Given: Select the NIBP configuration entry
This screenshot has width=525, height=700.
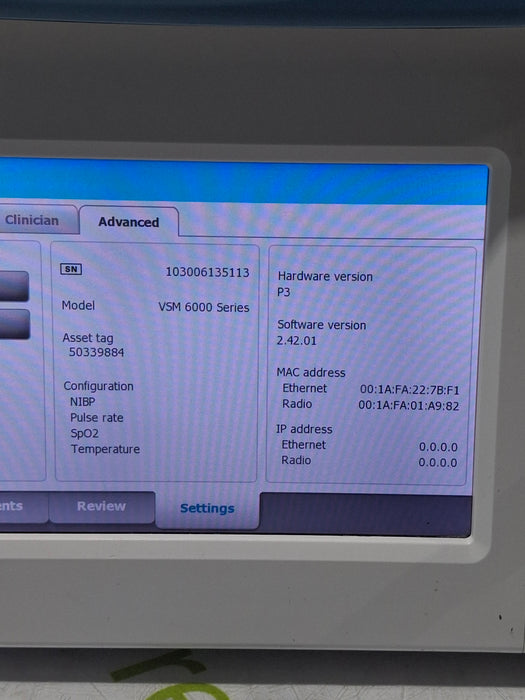Looking at the screenshot, I should point(83,402).
